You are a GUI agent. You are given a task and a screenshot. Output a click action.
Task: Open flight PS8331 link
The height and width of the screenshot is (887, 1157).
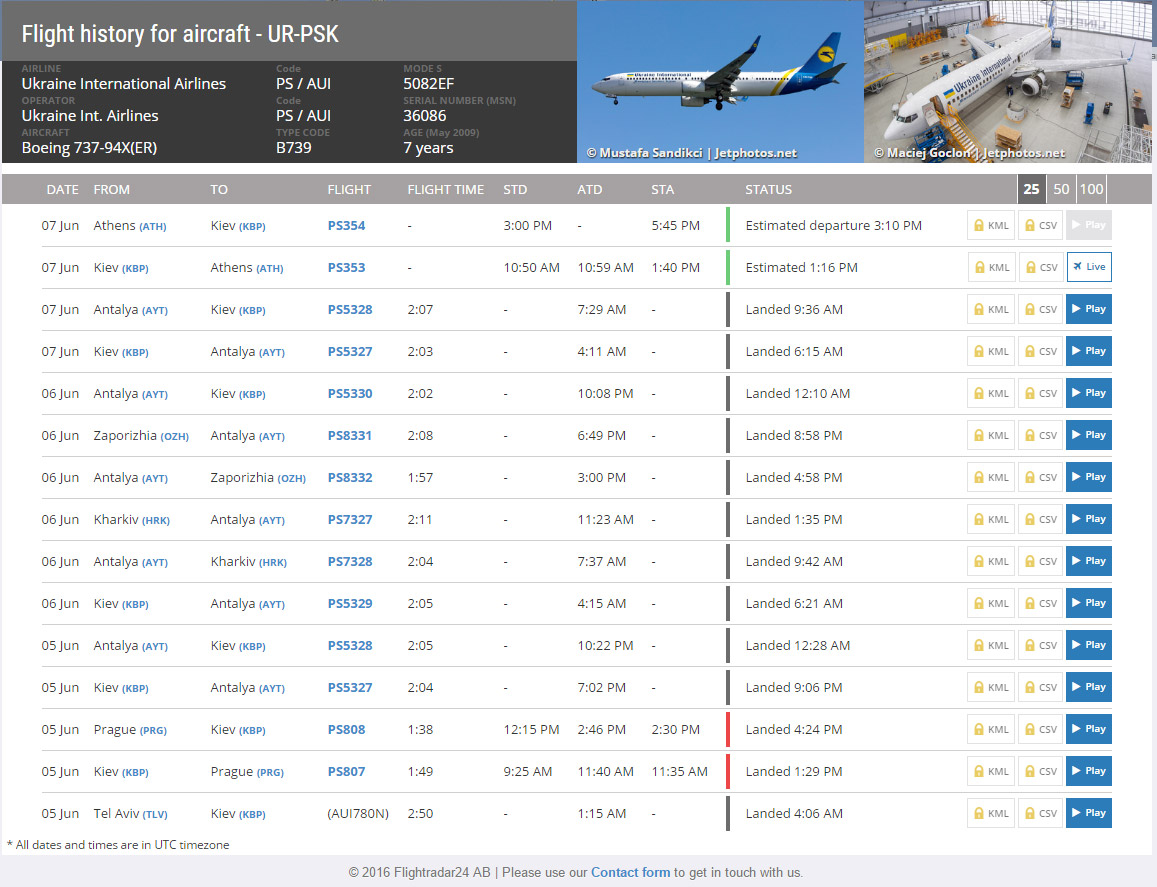click(350, 436)
